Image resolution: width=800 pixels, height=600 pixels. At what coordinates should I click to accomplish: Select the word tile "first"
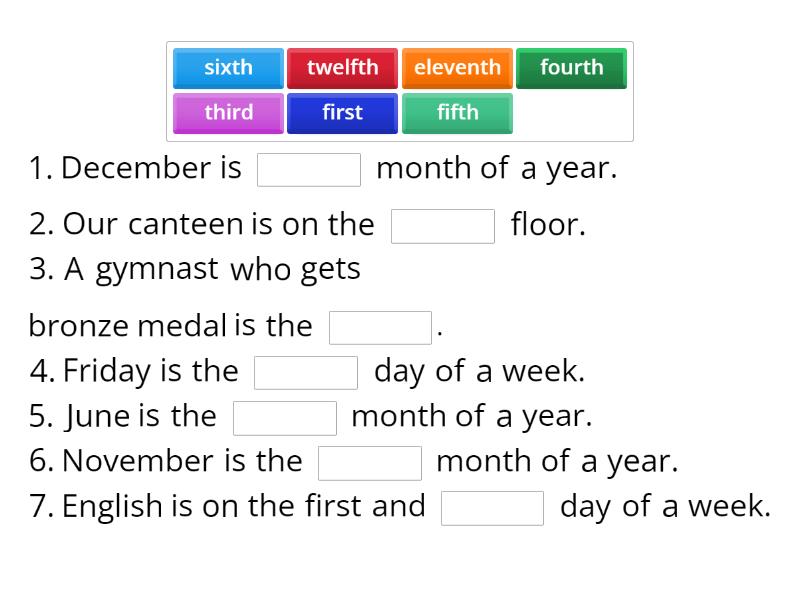click(x=342, y=113)
